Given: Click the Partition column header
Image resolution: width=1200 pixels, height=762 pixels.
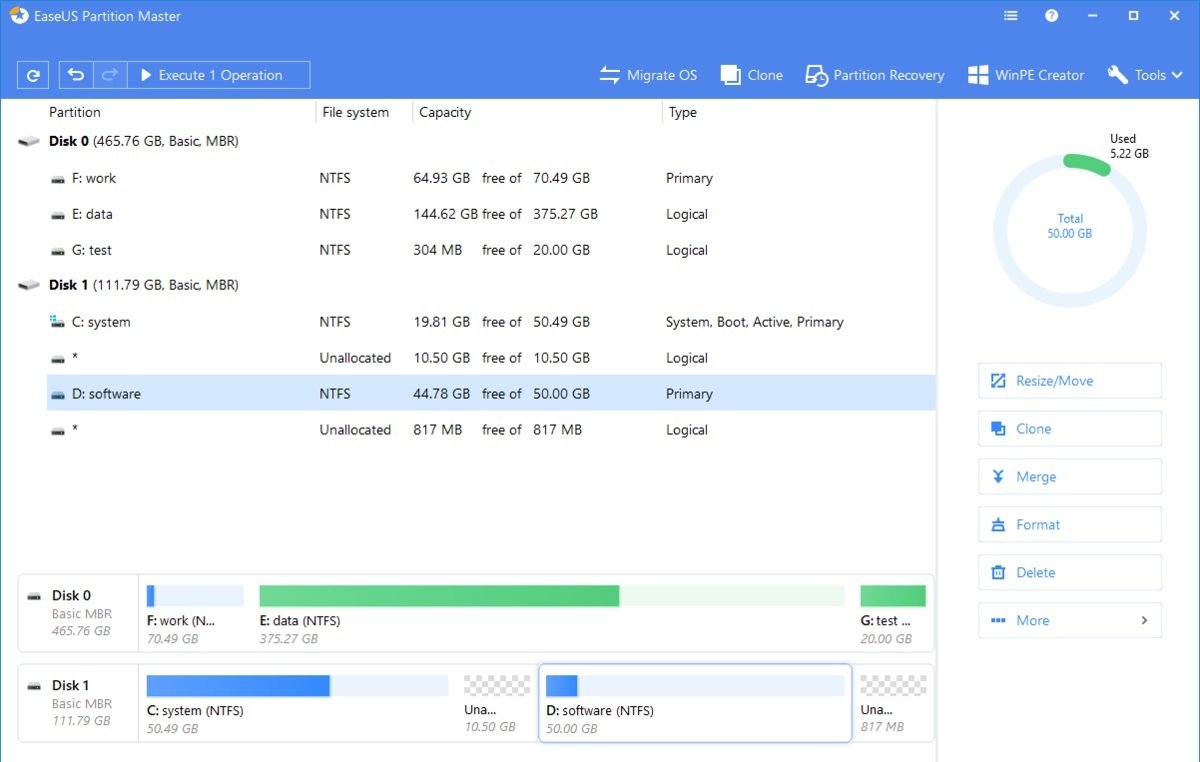Looking at the screenshot, I should click(x=75, y=112).
